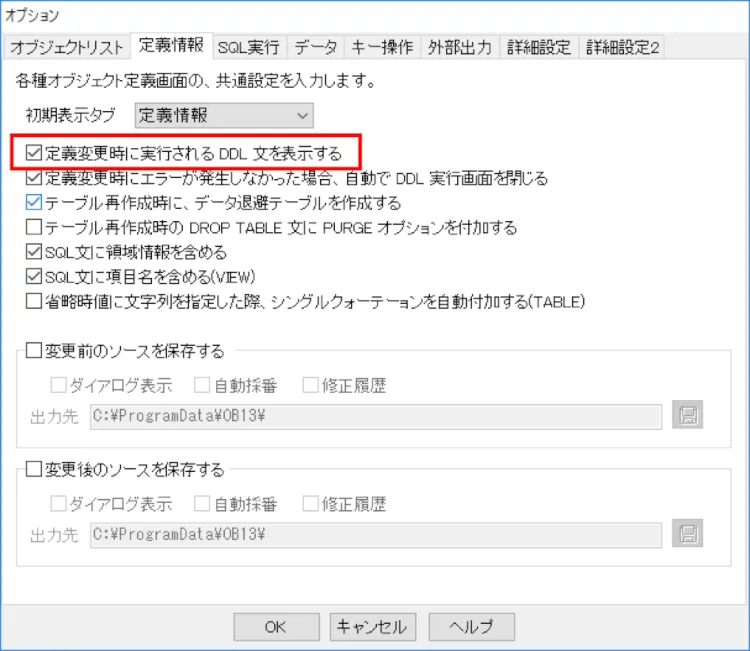Enable シングルクォーテーションを自動付加する(TABLE) checkbox

tap(34, 301)
